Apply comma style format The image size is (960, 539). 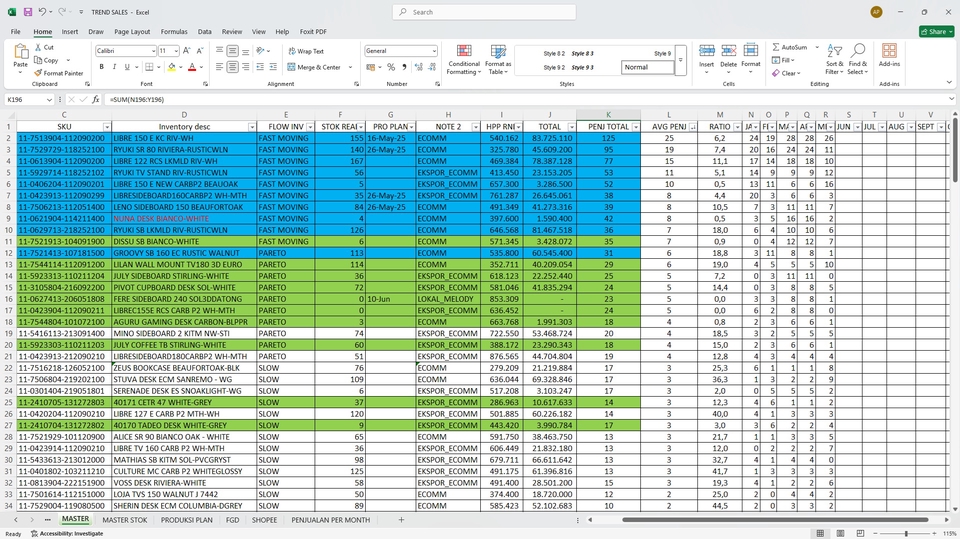click(404, 67)
